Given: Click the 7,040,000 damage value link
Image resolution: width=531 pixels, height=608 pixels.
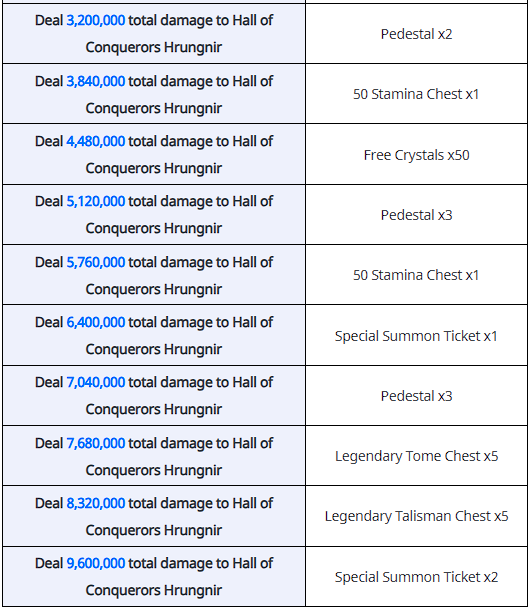Looking at the screenshot, I should coord(95,383).
